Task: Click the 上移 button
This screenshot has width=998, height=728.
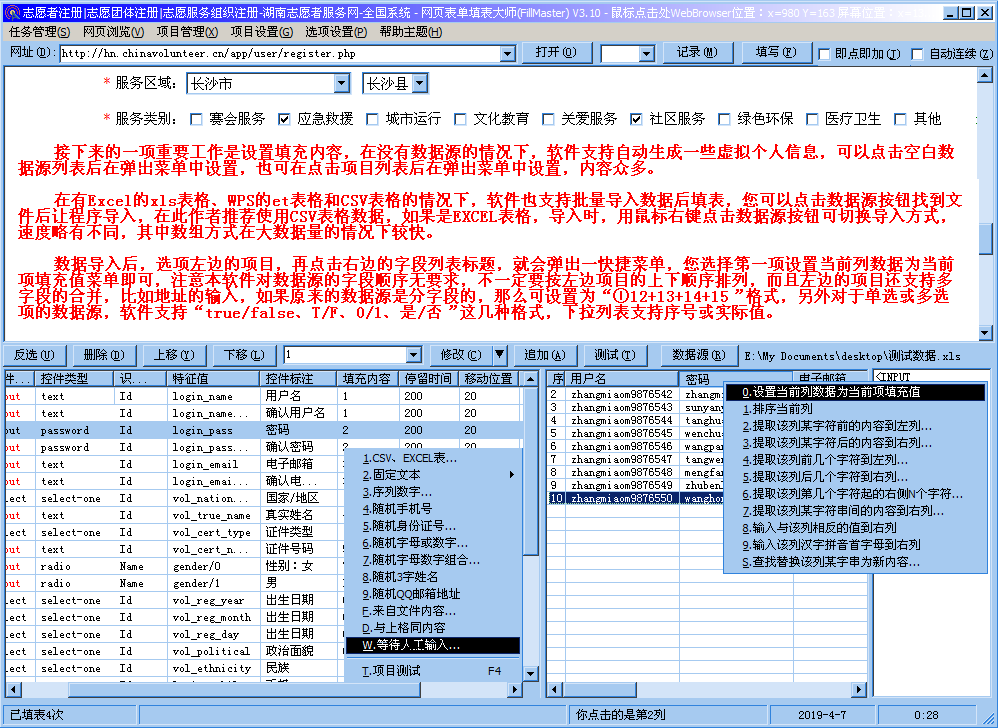Action: pos(174,355)
